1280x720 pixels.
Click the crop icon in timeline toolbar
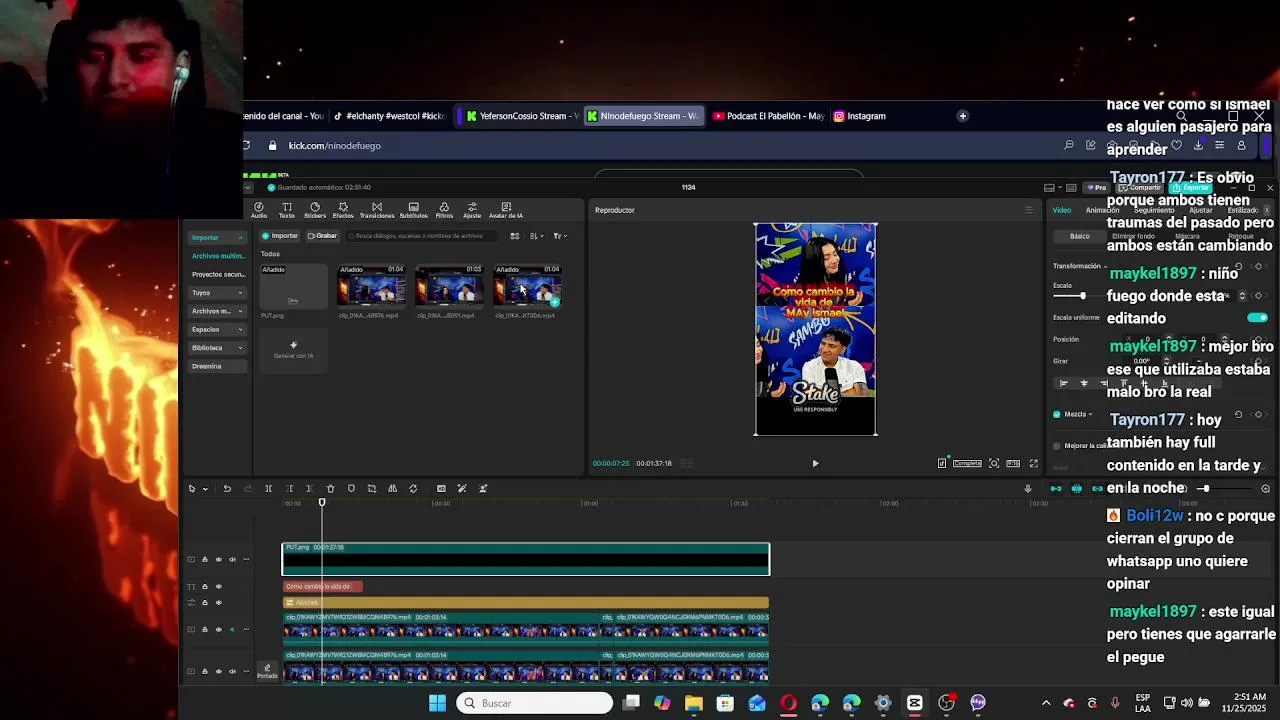372,489
